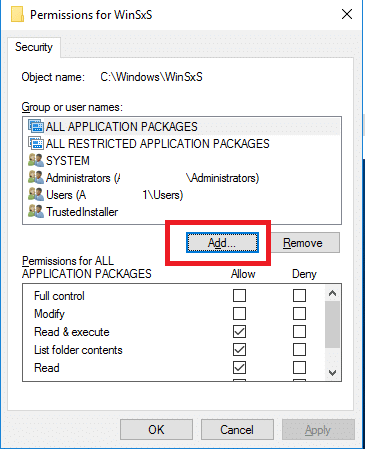The height and width of the screenshot is (449, 371).
Task: Click the Remove button
Action: [x=305, y=243]
